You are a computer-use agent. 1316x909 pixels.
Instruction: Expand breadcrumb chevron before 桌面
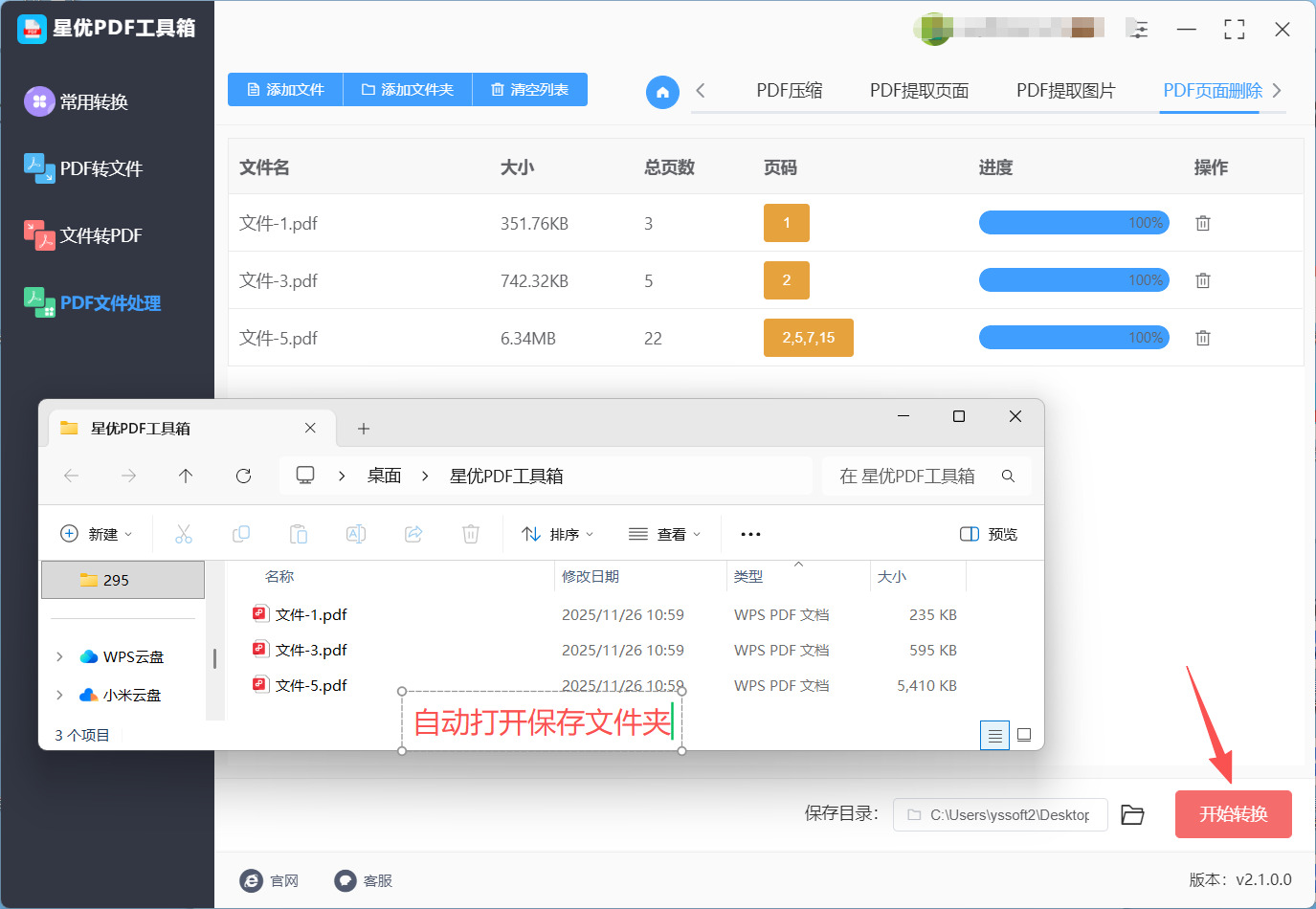[x=342, y=476]
